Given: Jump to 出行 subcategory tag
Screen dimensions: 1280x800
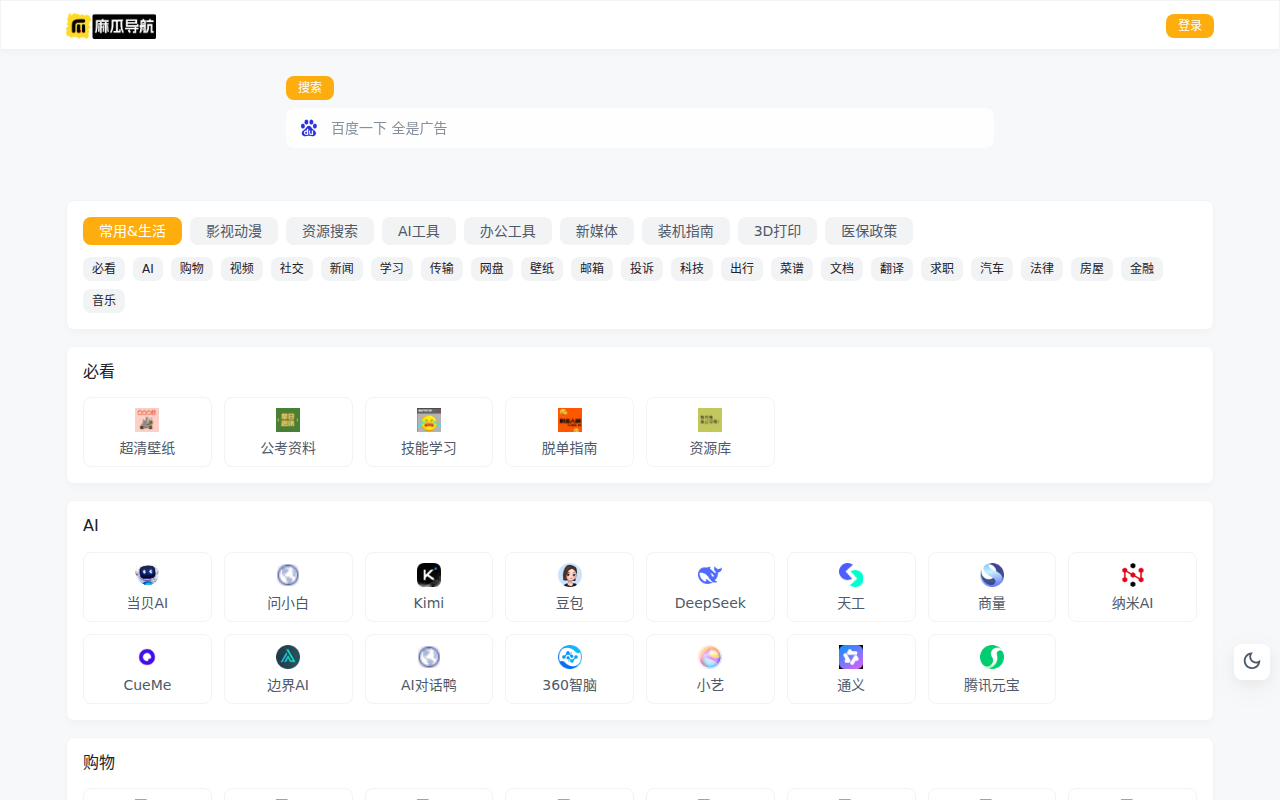Looking at the screenshot, I should click(x=742, y=269).
